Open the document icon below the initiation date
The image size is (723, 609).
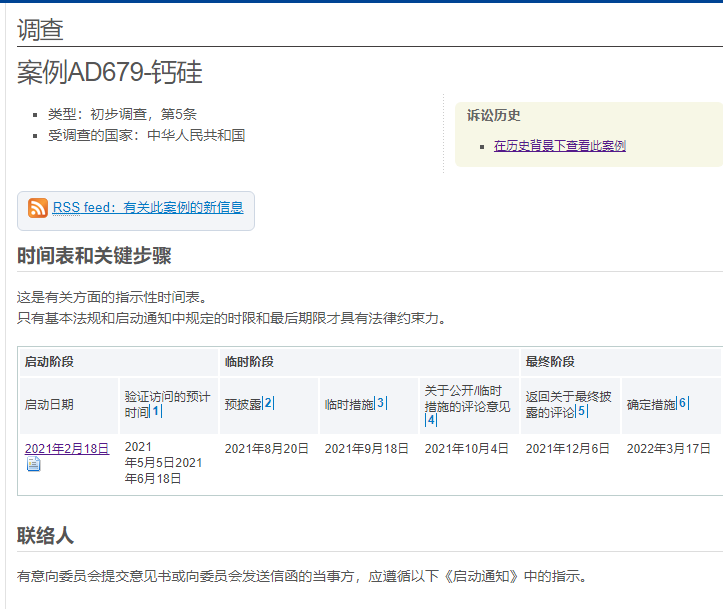(x=33, y=465)
